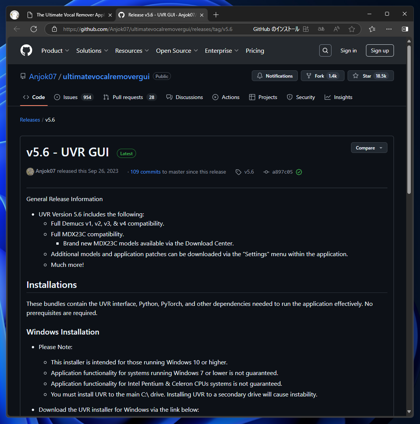This screenshot has width=420, height=424.
Task: Add page to favorites with star icon
Action: (x=352, y=29)
